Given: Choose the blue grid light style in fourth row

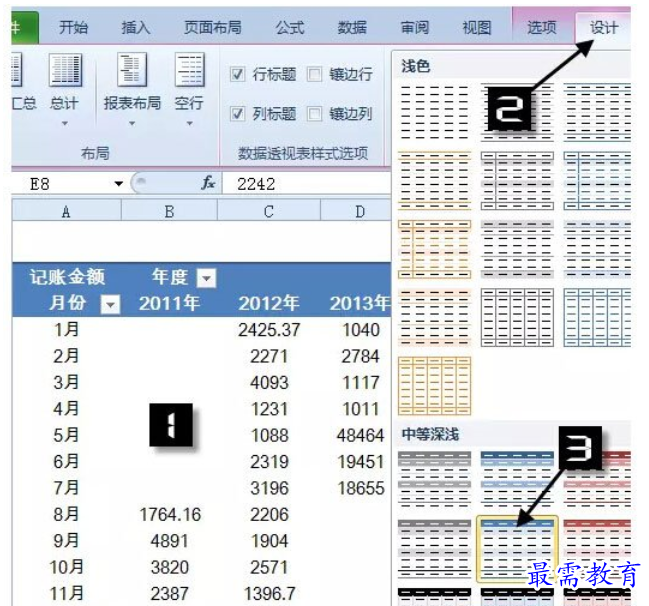Looking at the screenshot, I should click(597, 317).
